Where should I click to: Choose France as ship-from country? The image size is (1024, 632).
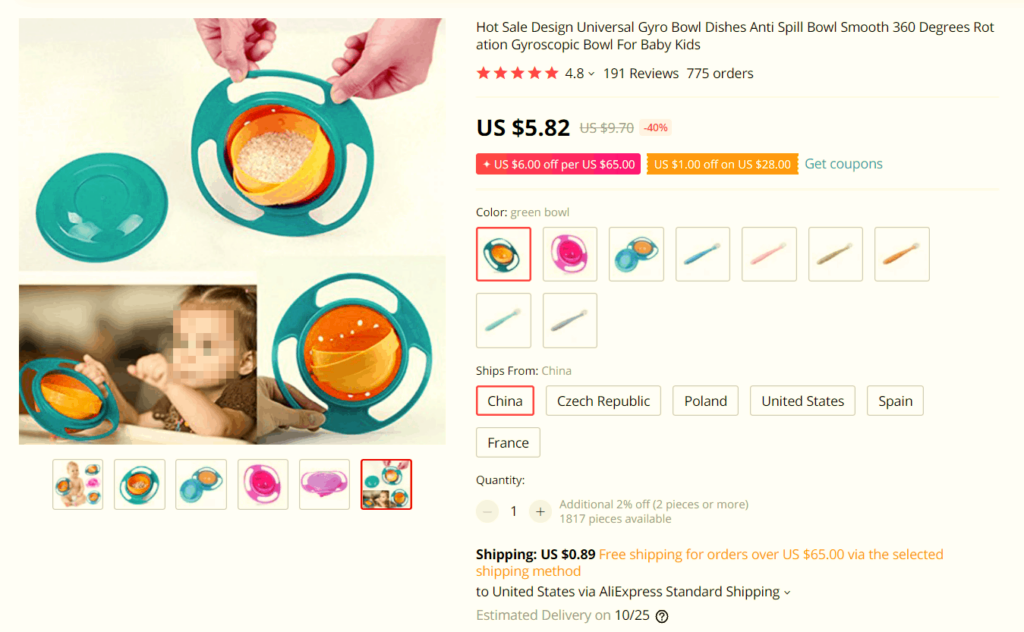tap(508, 442)
